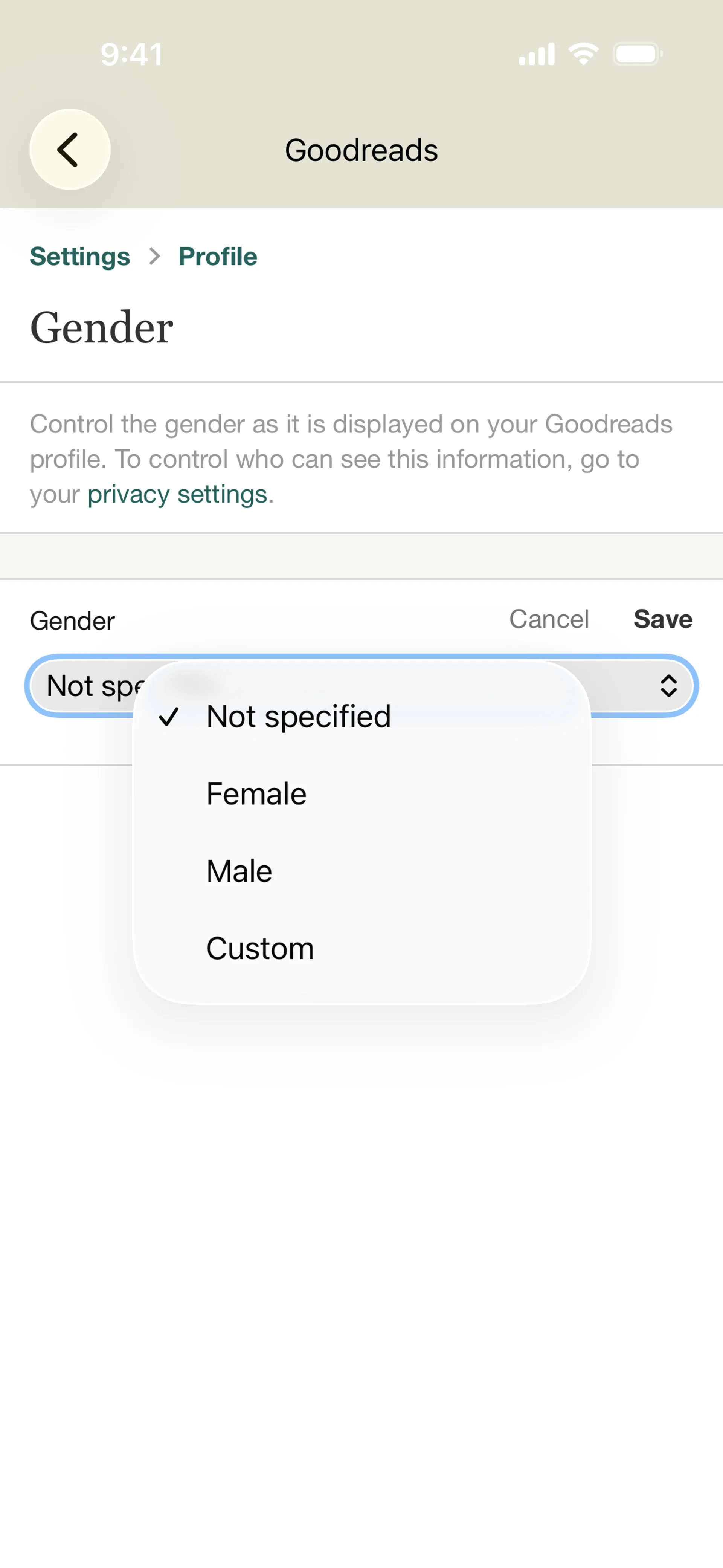
Task: Cancel the gender edit
Action: tap(549, 619)
